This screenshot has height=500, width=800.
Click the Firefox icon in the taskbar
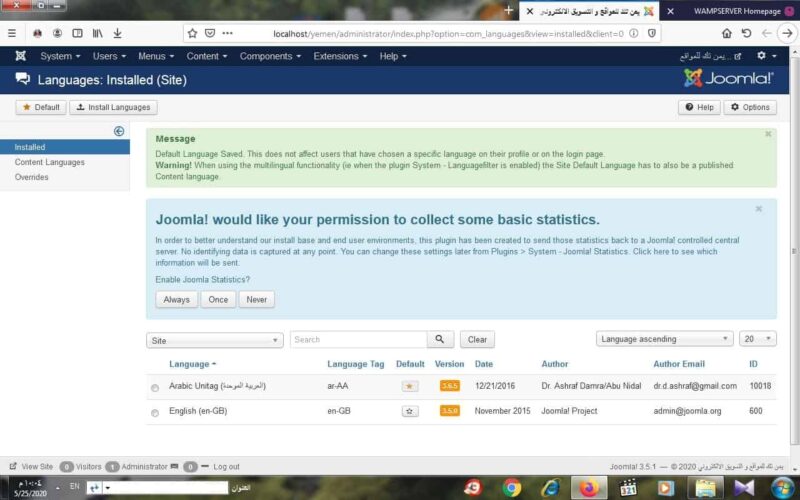pyautogui.click(x=589, y=488)
